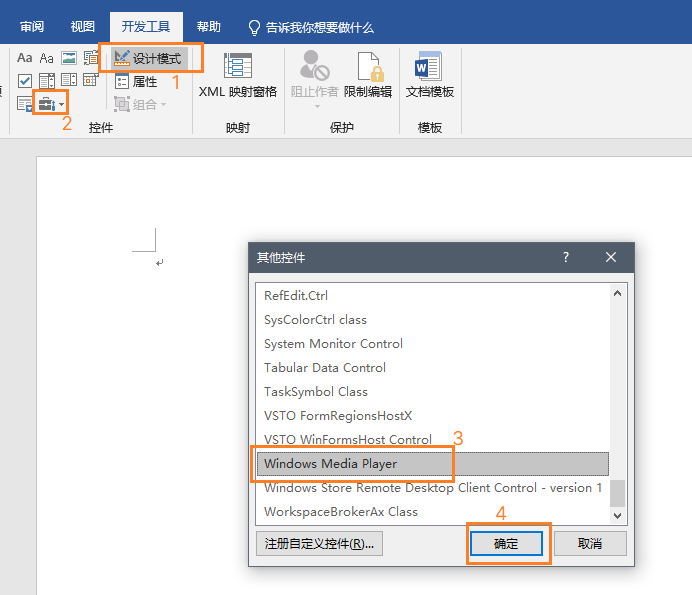Open control Properties (属性)
The width and height of the screenshot is (692, 595).
tap(136, 82)
